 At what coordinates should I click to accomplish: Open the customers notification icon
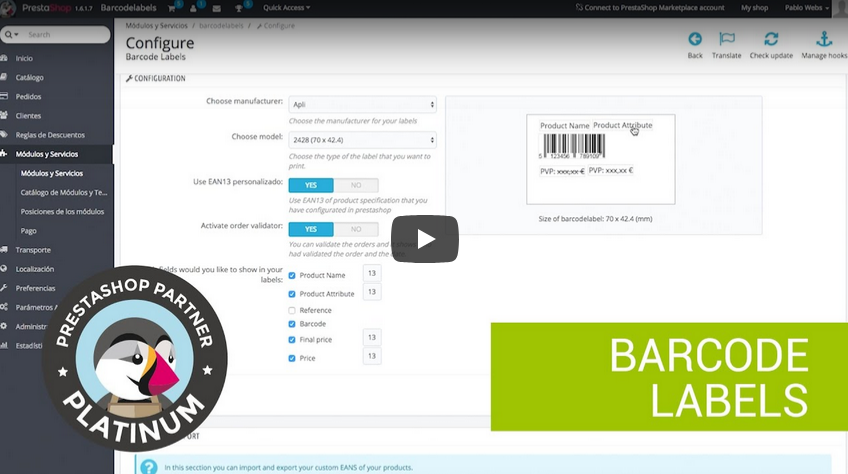193,8
